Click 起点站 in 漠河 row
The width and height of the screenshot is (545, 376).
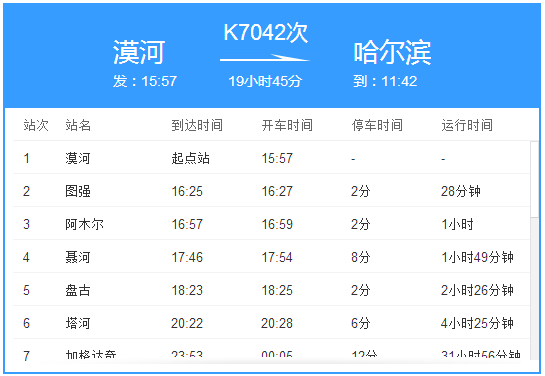pos(190,158)
